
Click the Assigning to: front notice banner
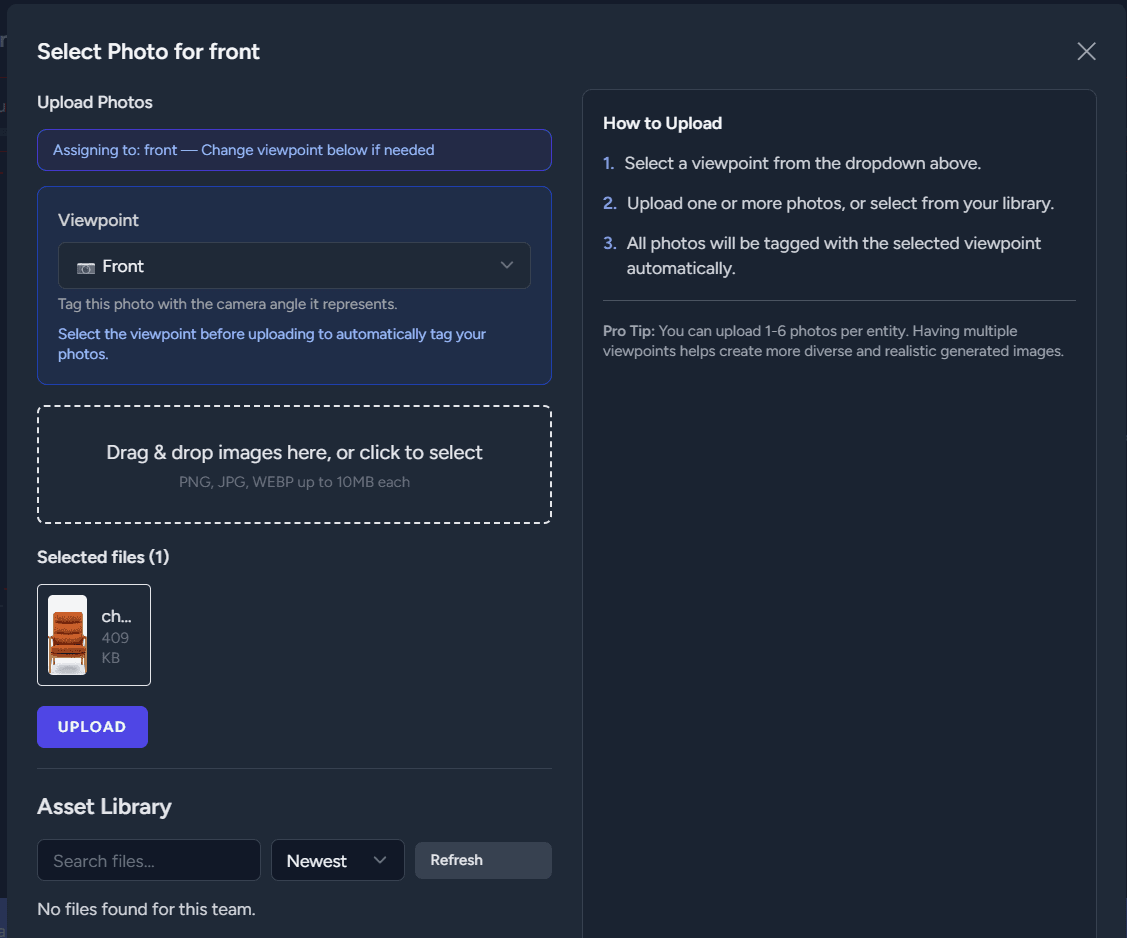click(294, 150)
